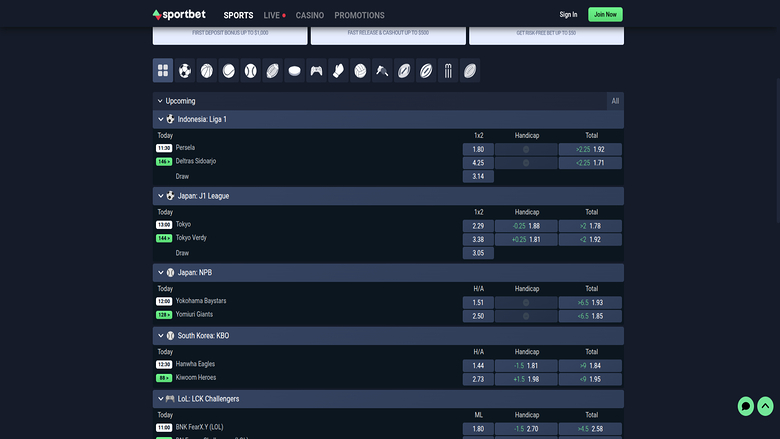Pick Tokyo Verdy +0.25 handicap at 1.81
This screenshot has width=780, height=439.
coord(526,239)
